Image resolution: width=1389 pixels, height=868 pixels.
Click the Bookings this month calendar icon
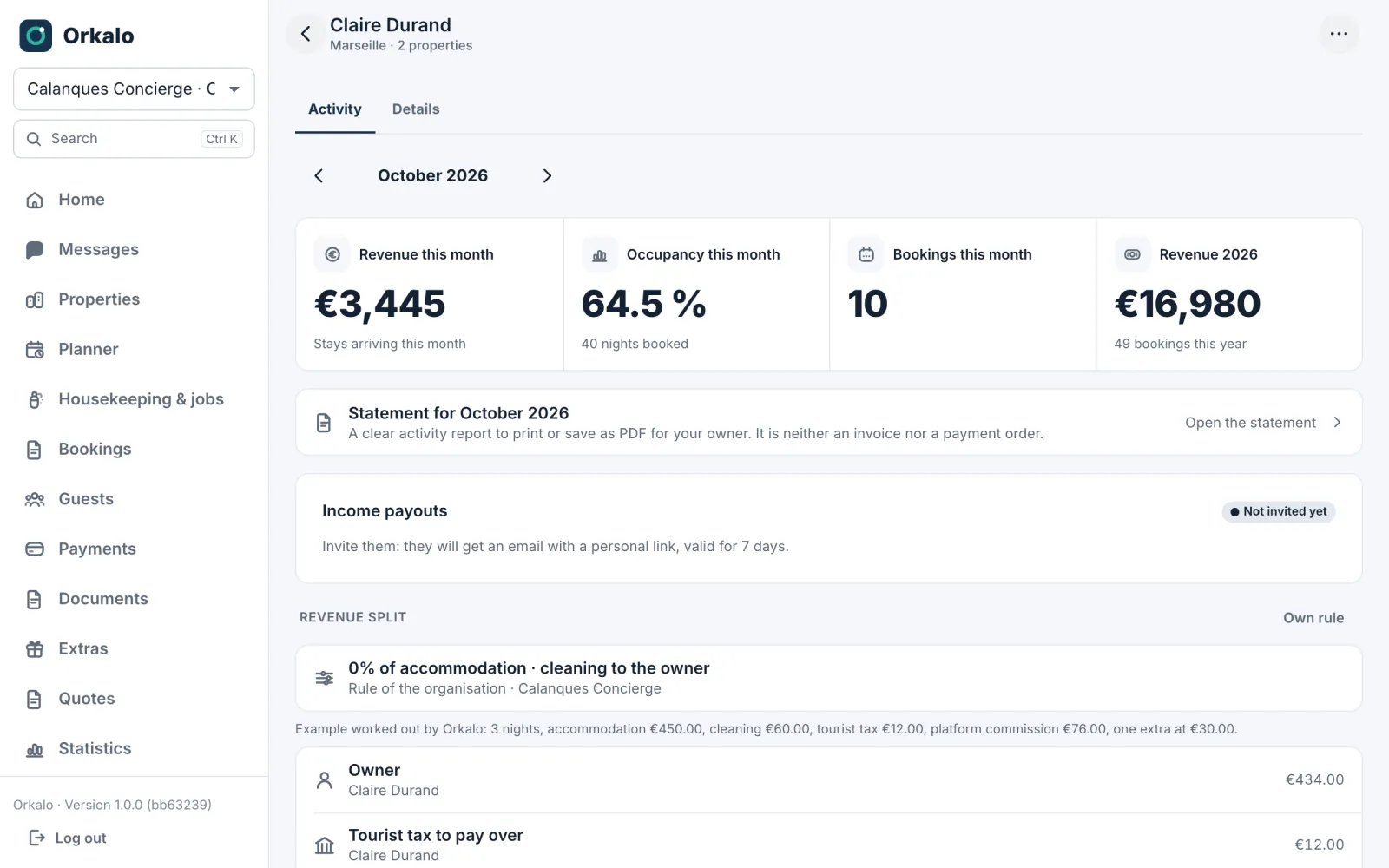pos(866,255)
